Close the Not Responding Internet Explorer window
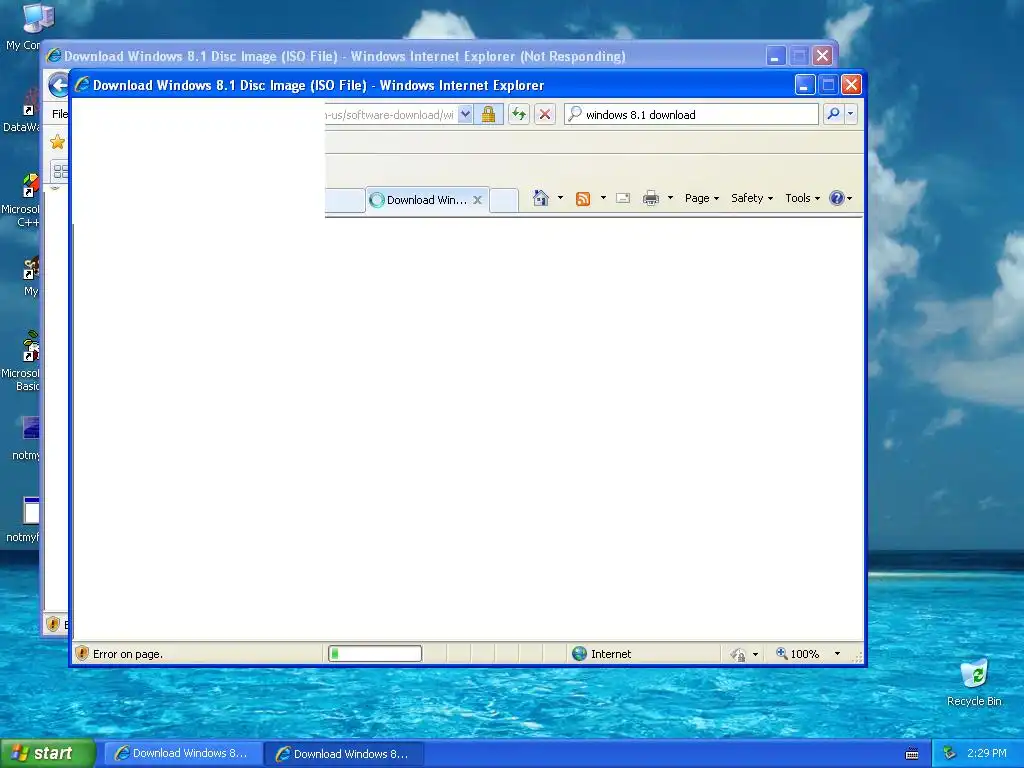 [x=823, y=56]
